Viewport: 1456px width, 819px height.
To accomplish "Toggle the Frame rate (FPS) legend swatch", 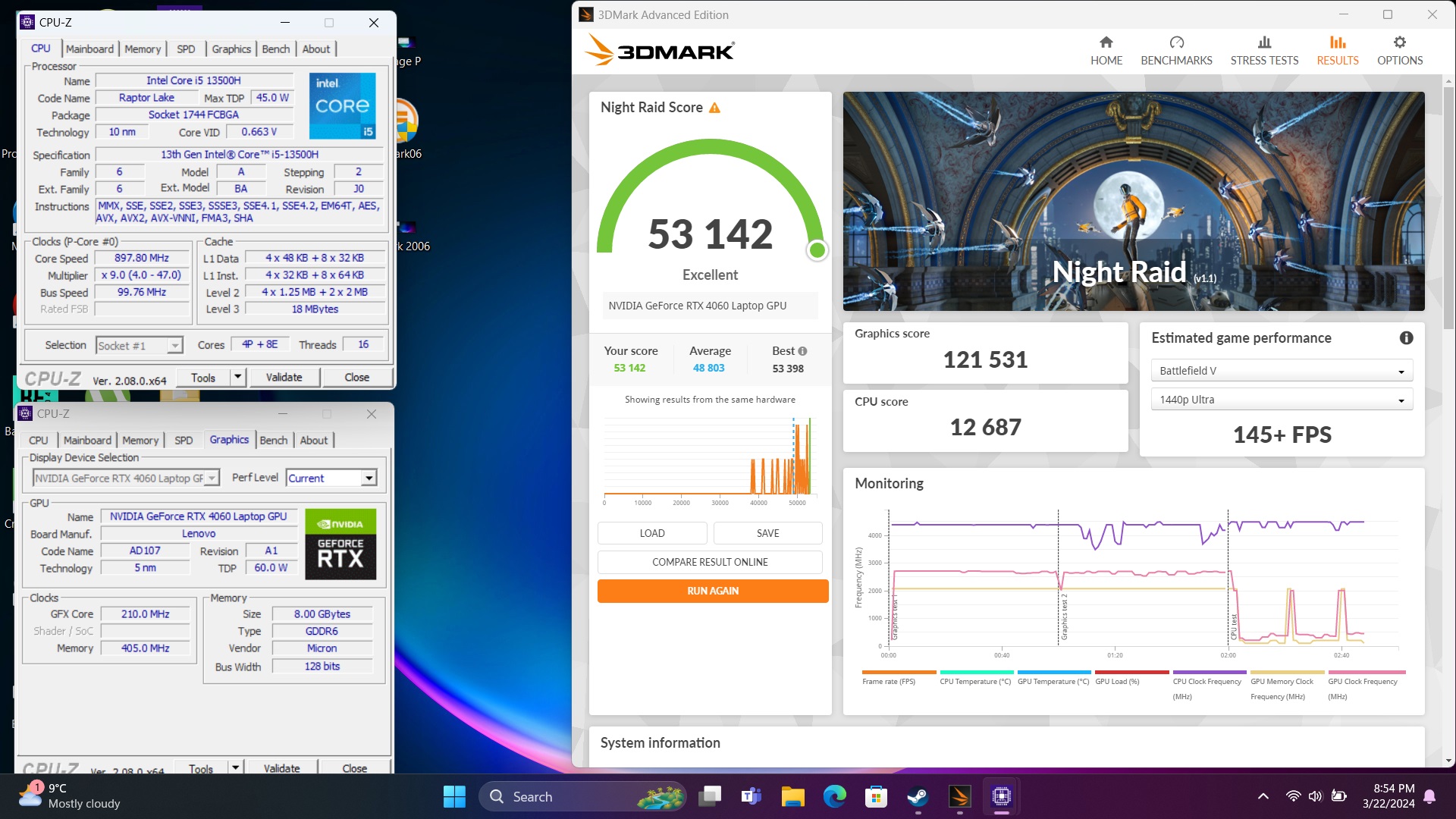I will tap(899, 673).
